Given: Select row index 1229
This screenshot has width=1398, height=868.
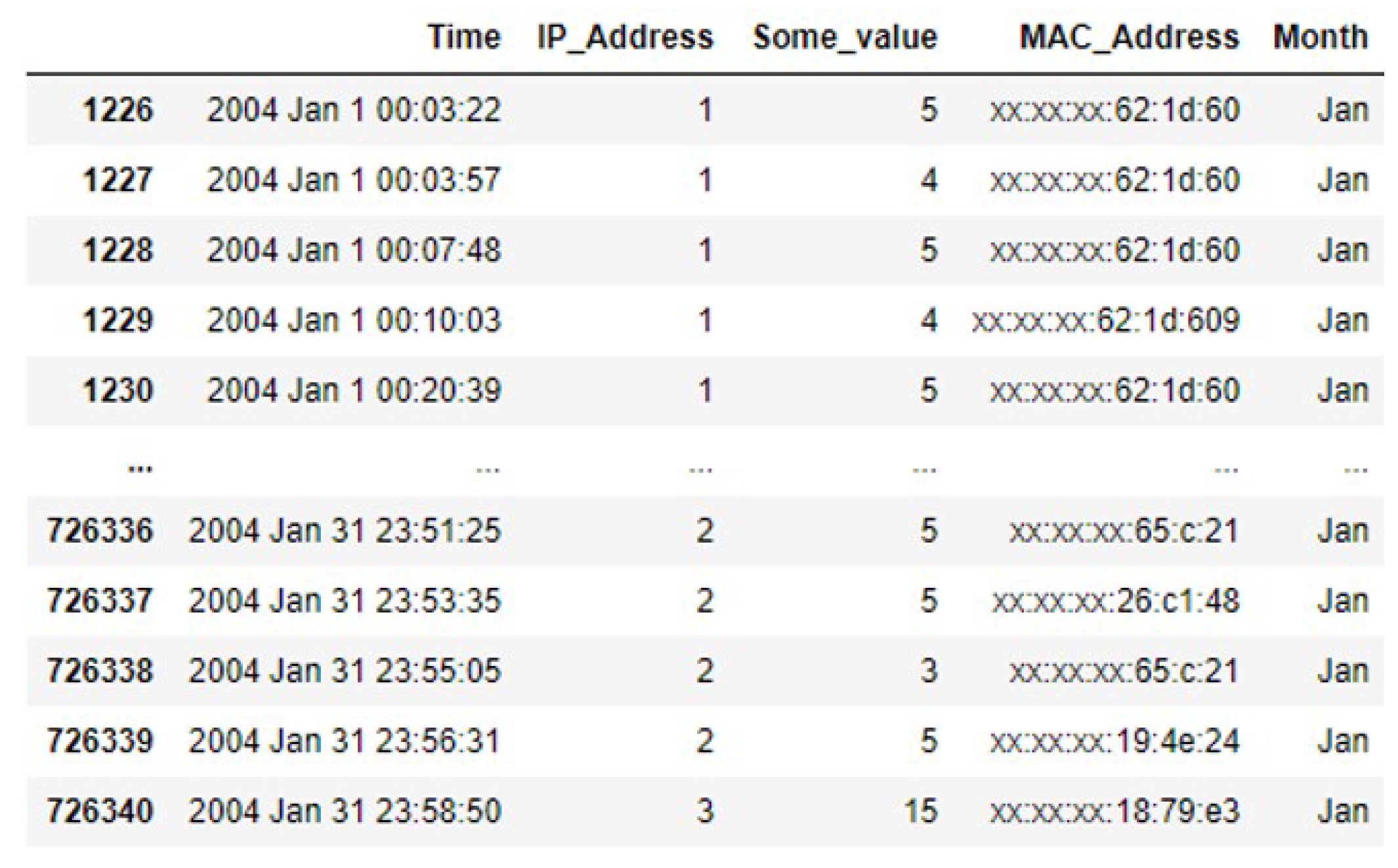Looking at the screenshot, I should click(118, 321).
